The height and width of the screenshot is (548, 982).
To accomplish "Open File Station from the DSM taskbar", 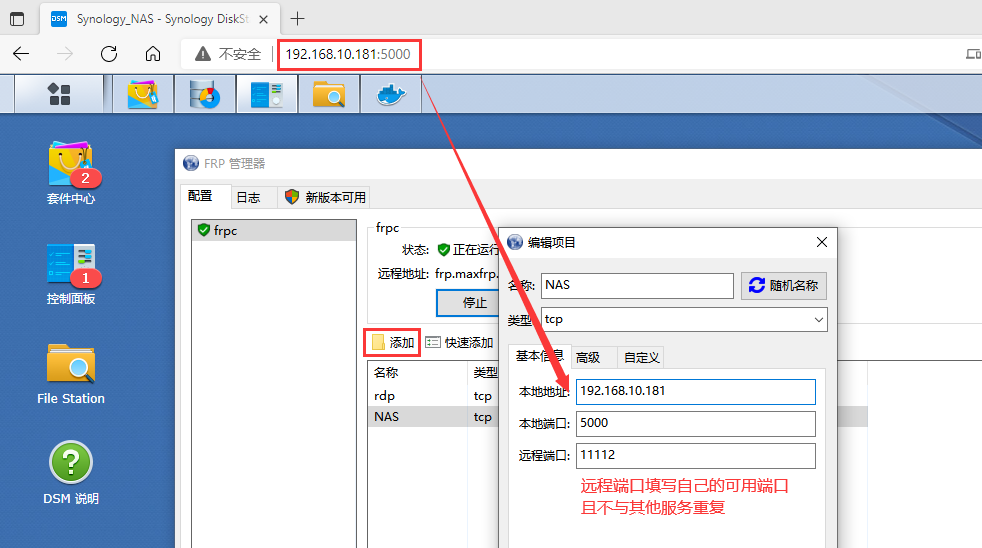I will click(x=329, y=95).
